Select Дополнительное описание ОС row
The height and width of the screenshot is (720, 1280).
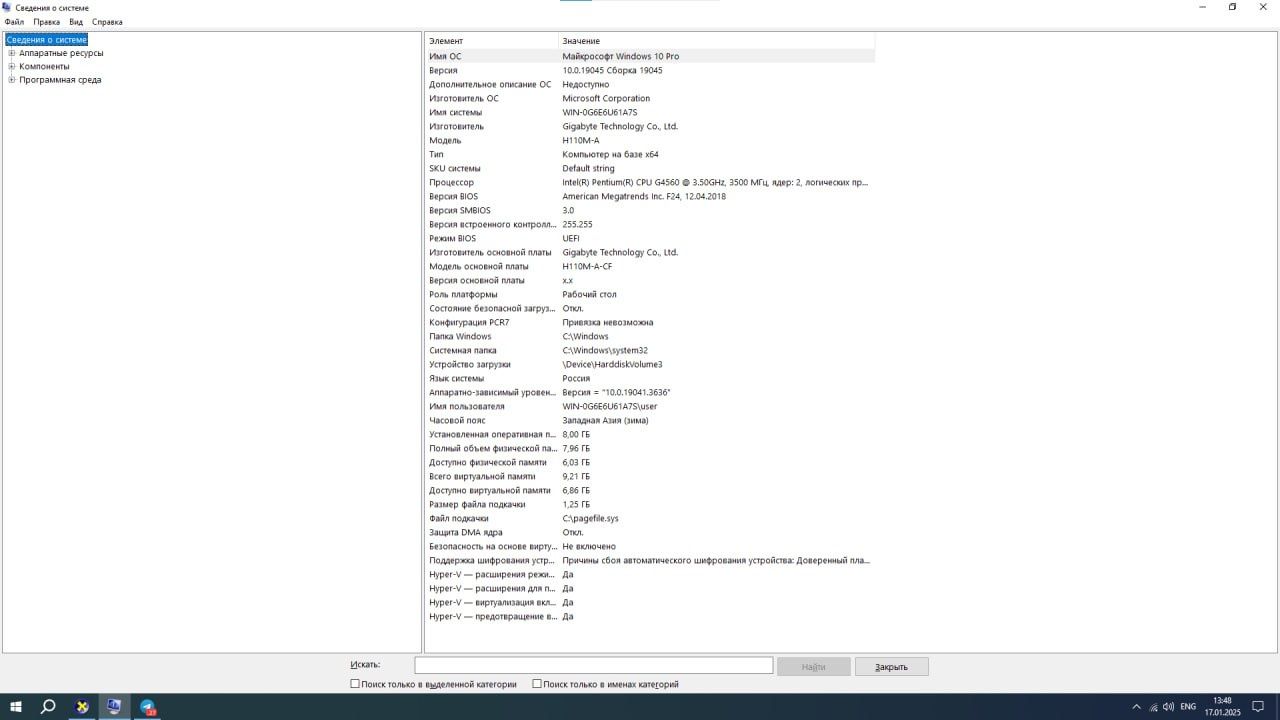point(650,85)
